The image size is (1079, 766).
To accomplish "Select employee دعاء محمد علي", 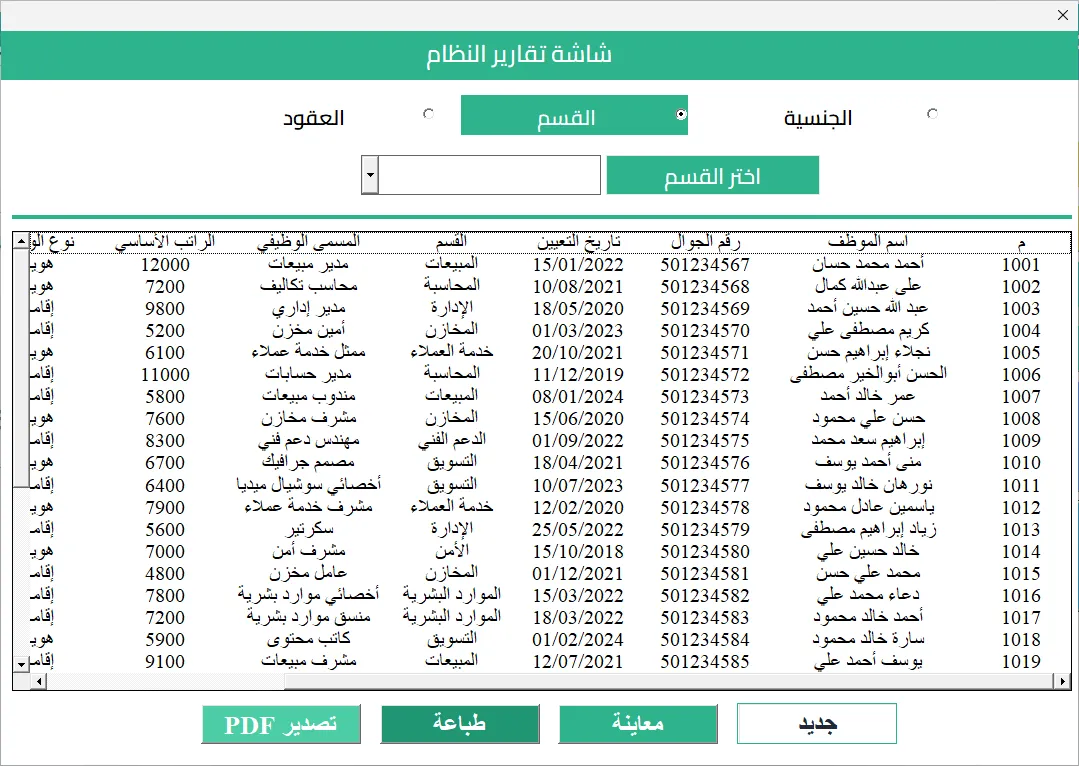I will coord(868,595).
